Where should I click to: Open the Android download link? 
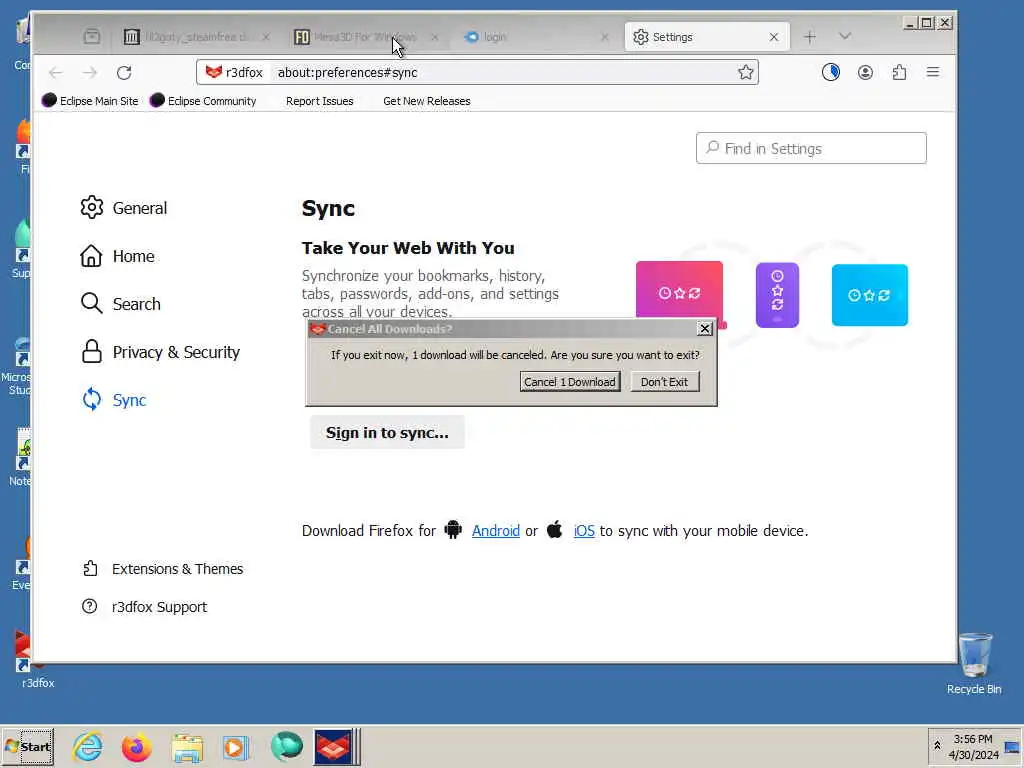[496, 531]
